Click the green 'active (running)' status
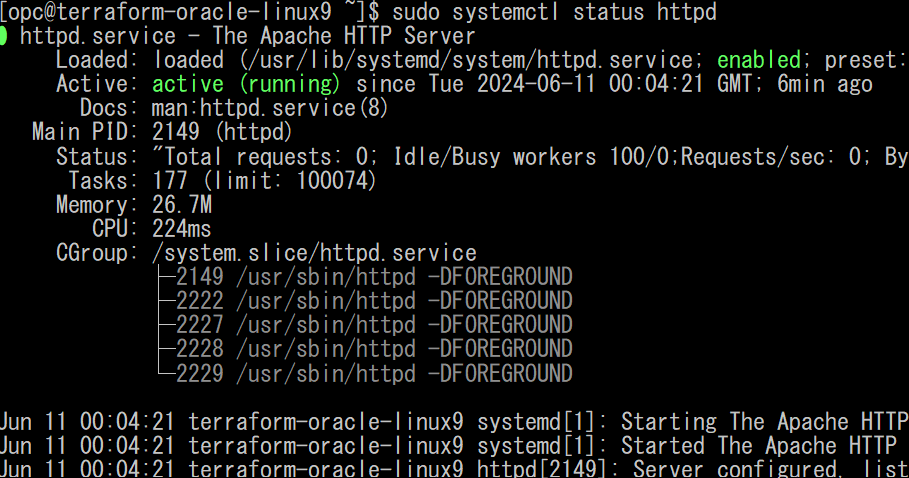This screenshot has width=909, height=478. 246,85
